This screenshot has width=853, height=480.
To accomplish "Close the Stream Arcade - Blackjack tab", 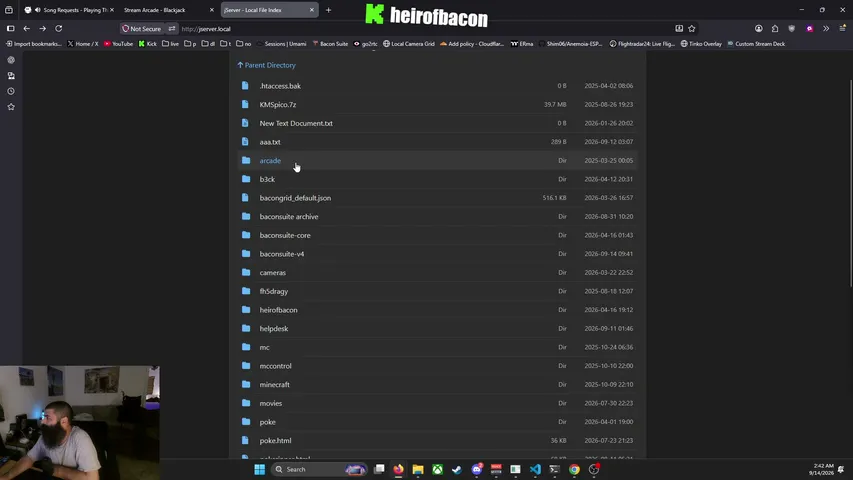I will point(212,10).
